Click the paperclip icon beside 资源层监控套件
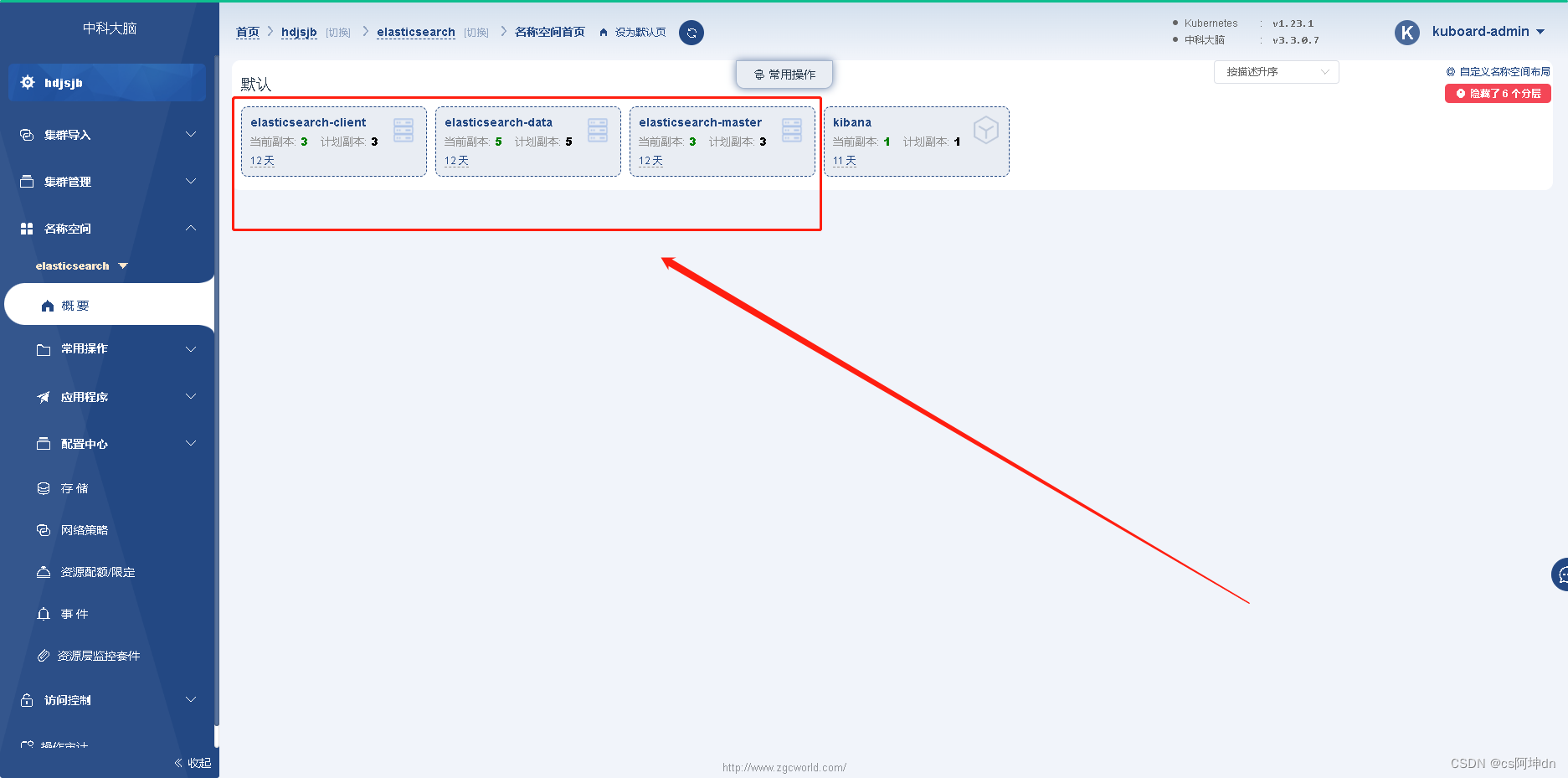The width and height of the screenshot is (1568, 778). pyautogui.click(x=44, y=656)
